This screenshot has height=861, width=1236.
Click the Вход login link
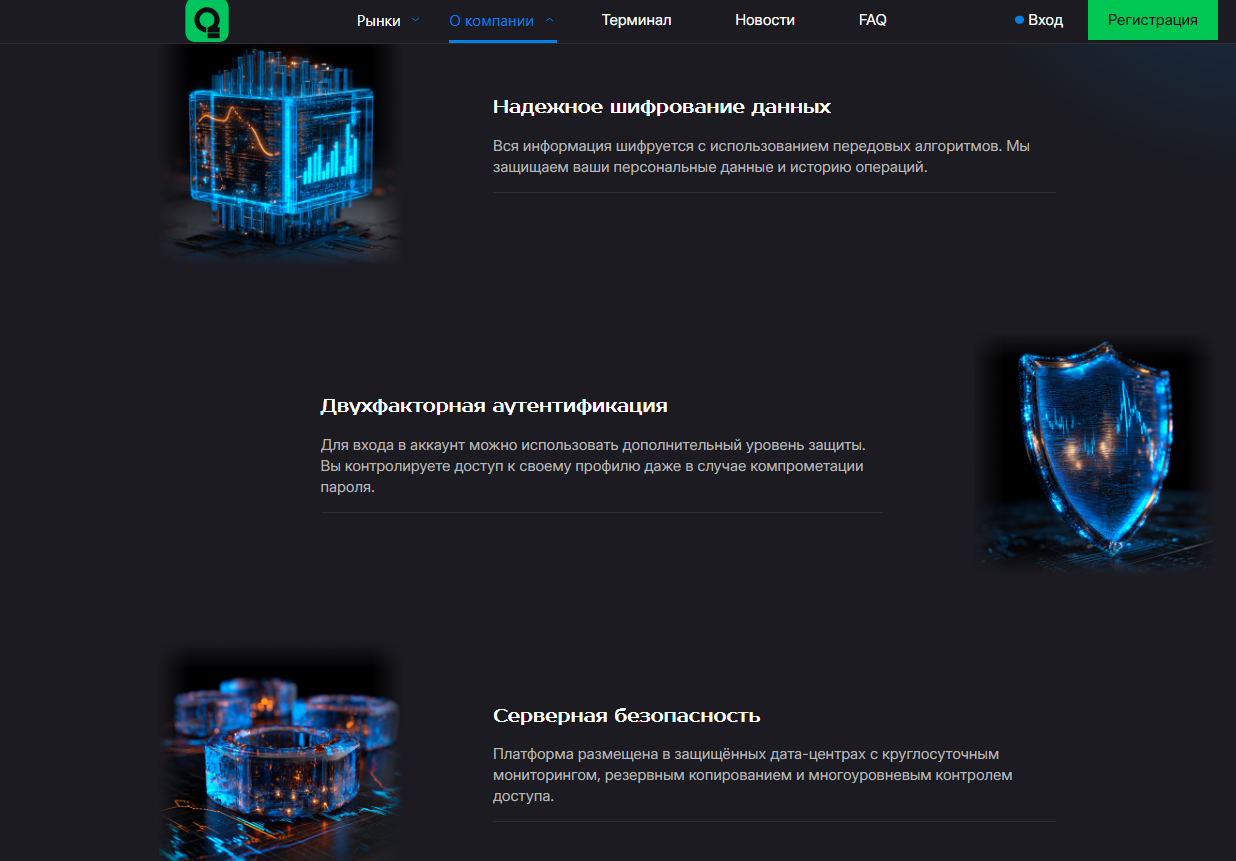[1045, 20]
